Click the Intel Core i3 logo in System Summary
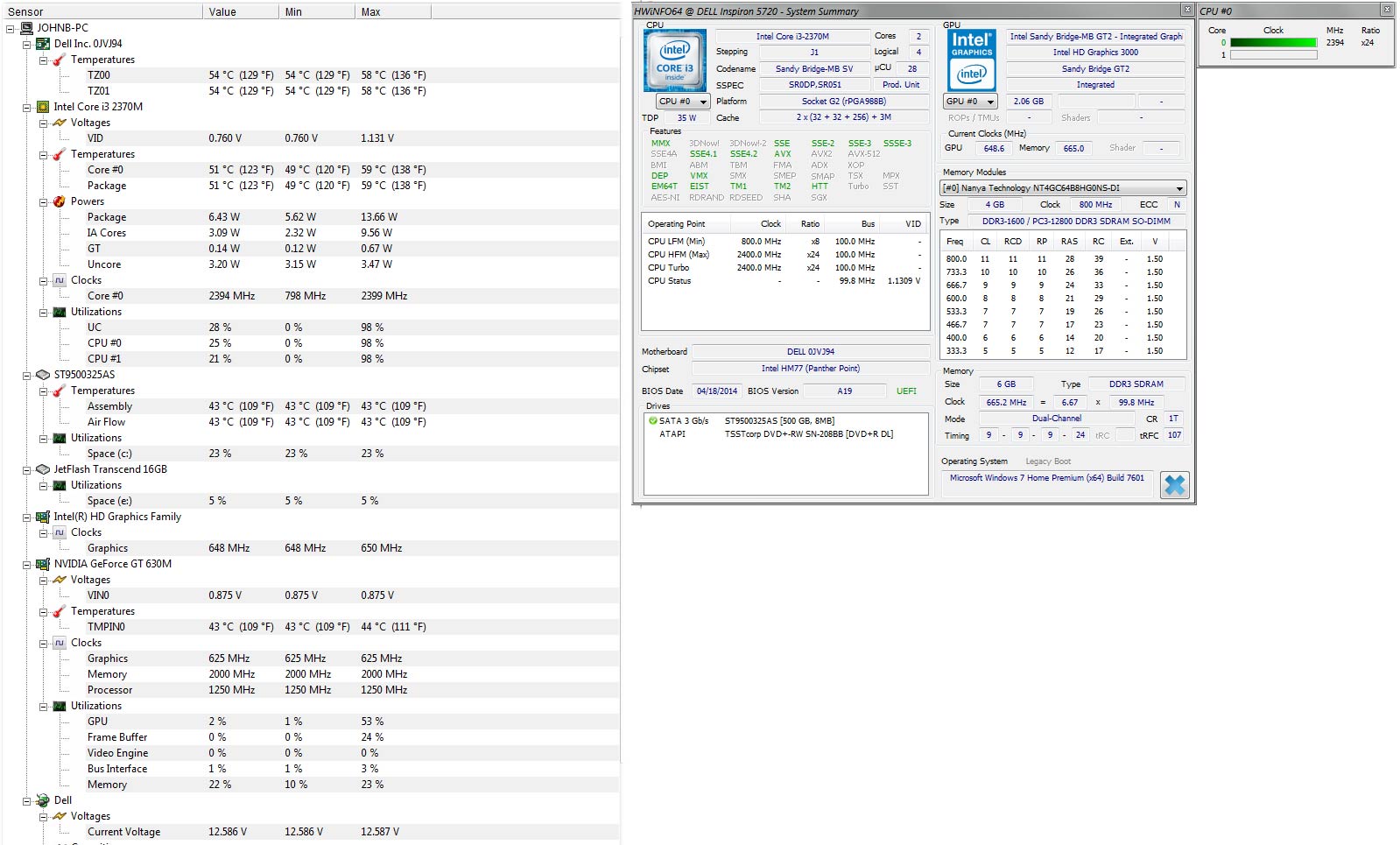Screen dimensions: 1400x845 tap(675, 61)
